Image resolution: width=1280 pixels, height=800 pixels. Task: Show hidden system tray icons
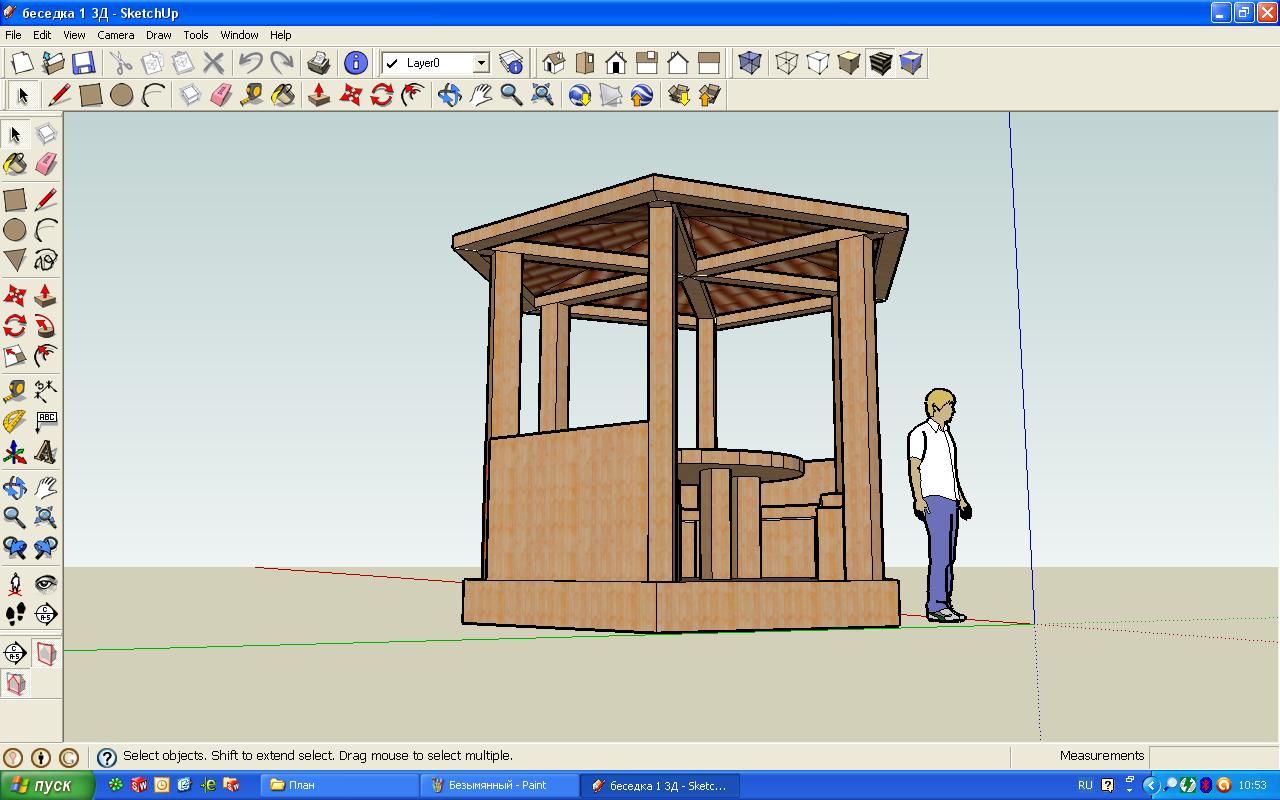click(x=1150, y=785)
